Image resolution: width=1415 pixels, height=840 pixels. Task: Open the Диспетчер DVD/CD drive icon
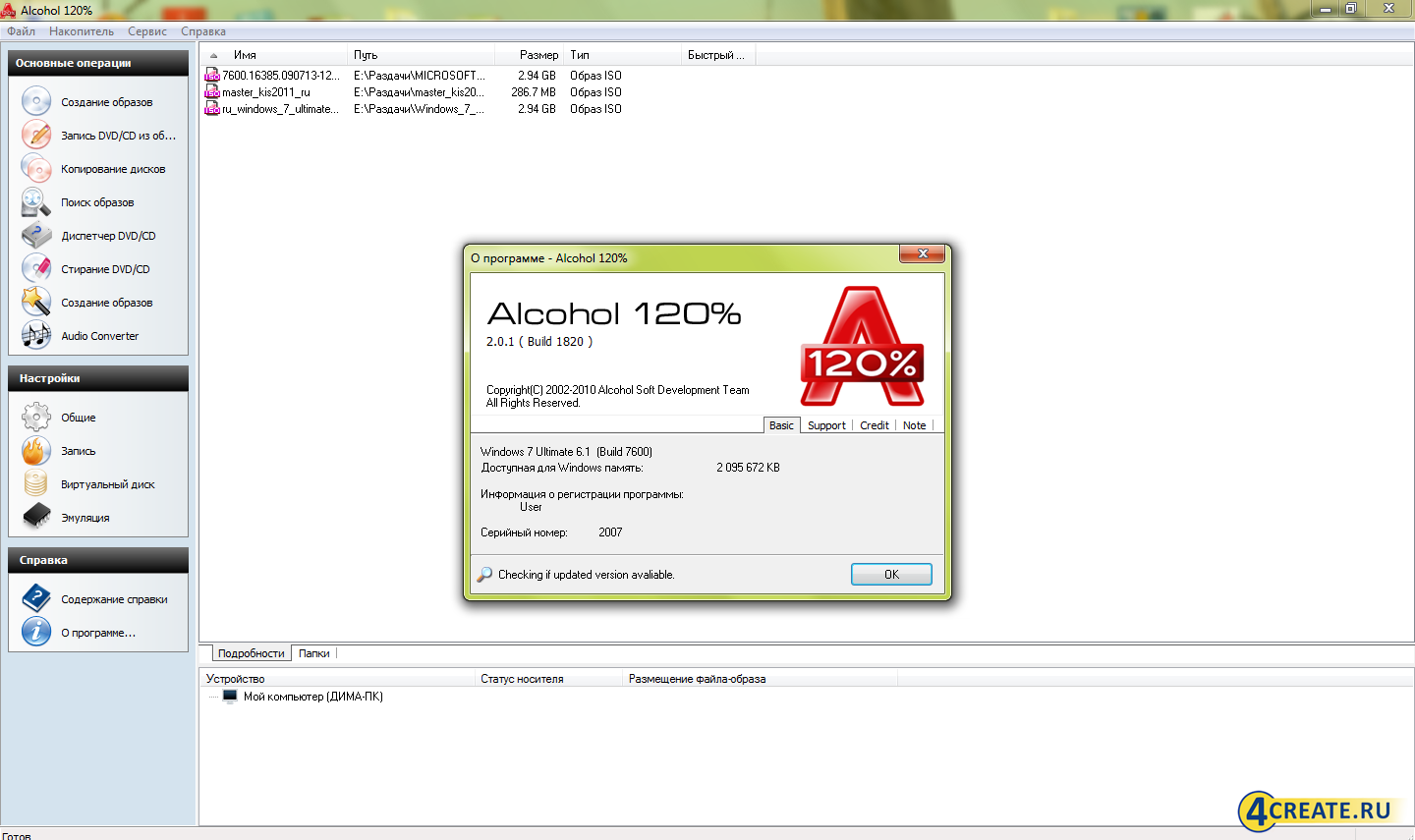click(36, 235)
